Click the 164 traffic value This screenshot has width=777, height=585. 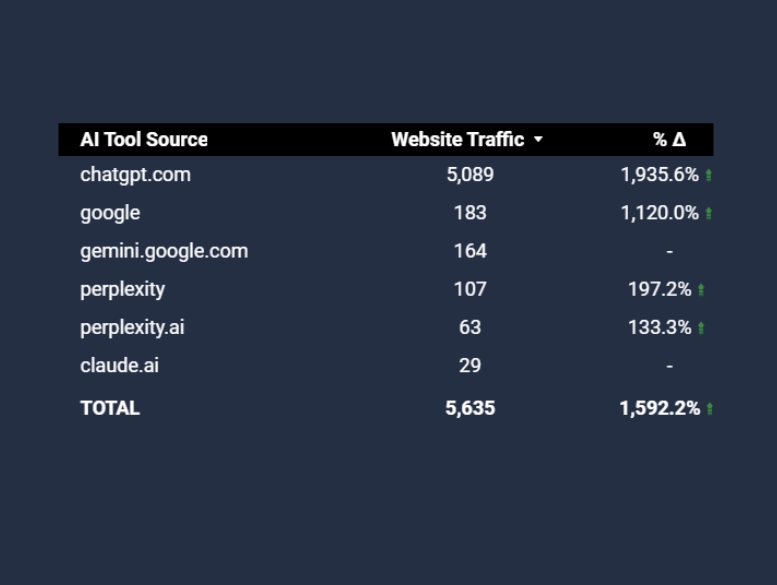(x=470, y=251)
